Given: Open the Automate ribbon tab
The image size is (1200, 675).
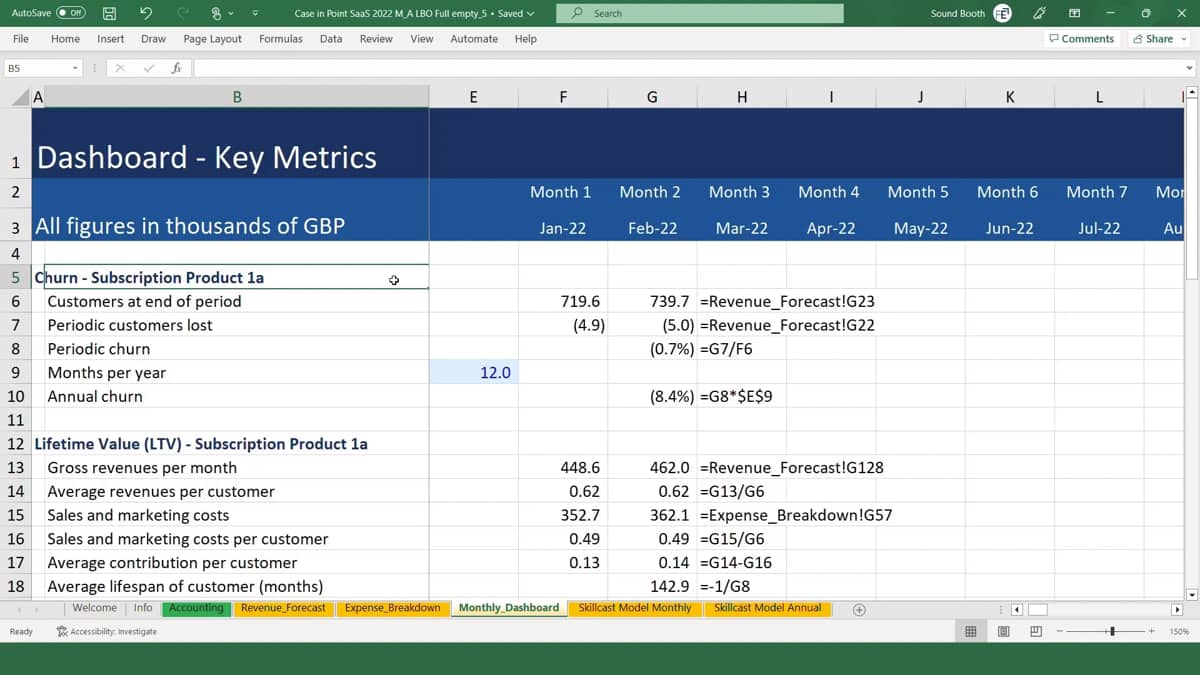Looking at the screenshot, I should tap(474, 39).
